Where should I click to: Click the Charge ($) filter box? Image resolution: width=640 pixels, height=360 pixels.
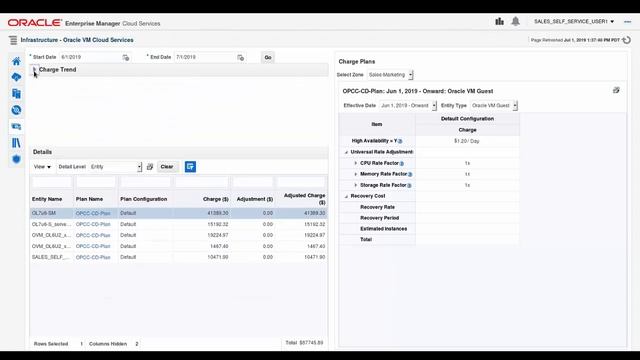click(202, 182)
